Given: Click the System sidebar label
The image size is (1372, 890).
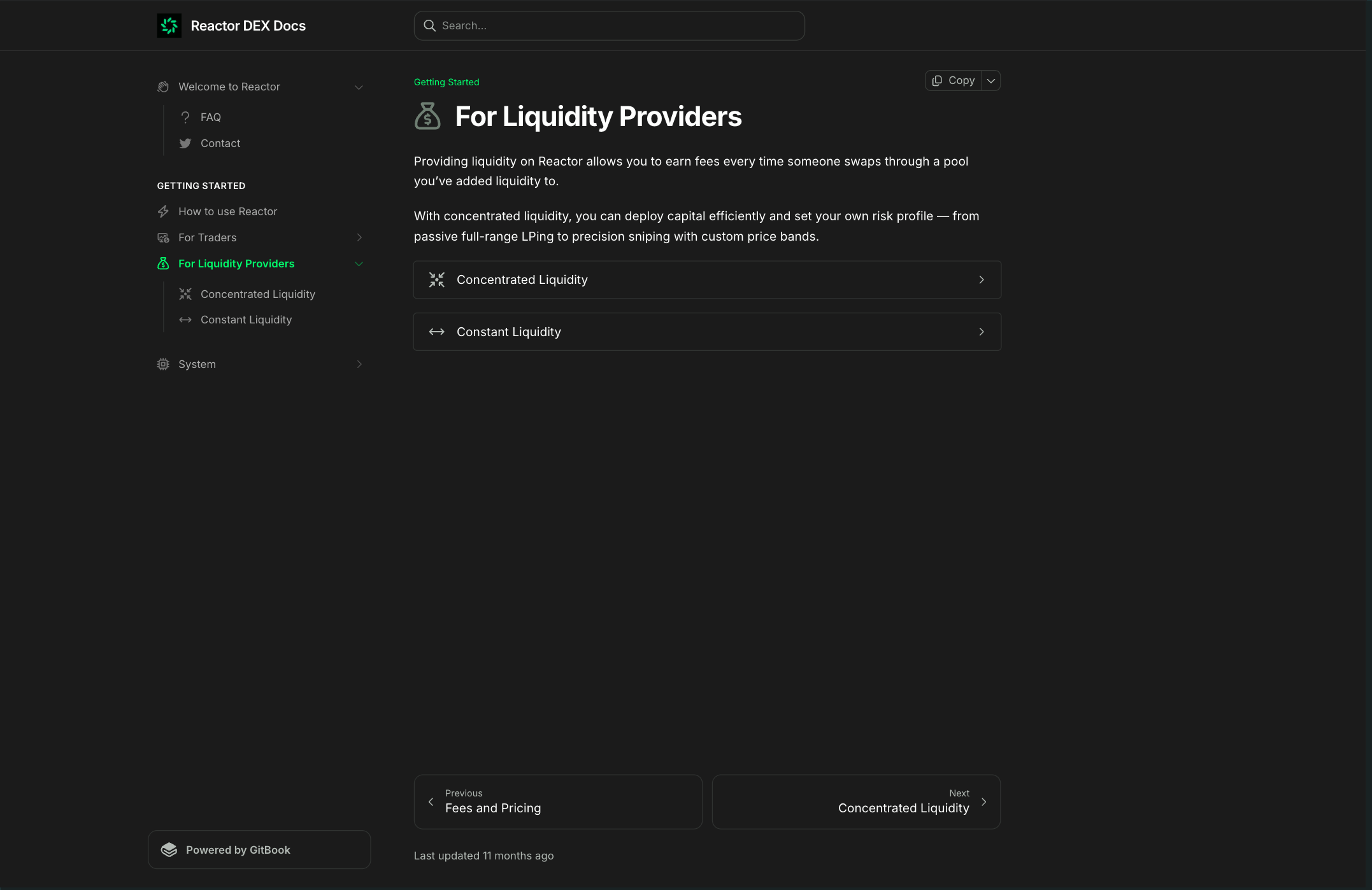Looking at the screenshot, I should [197, 364].
